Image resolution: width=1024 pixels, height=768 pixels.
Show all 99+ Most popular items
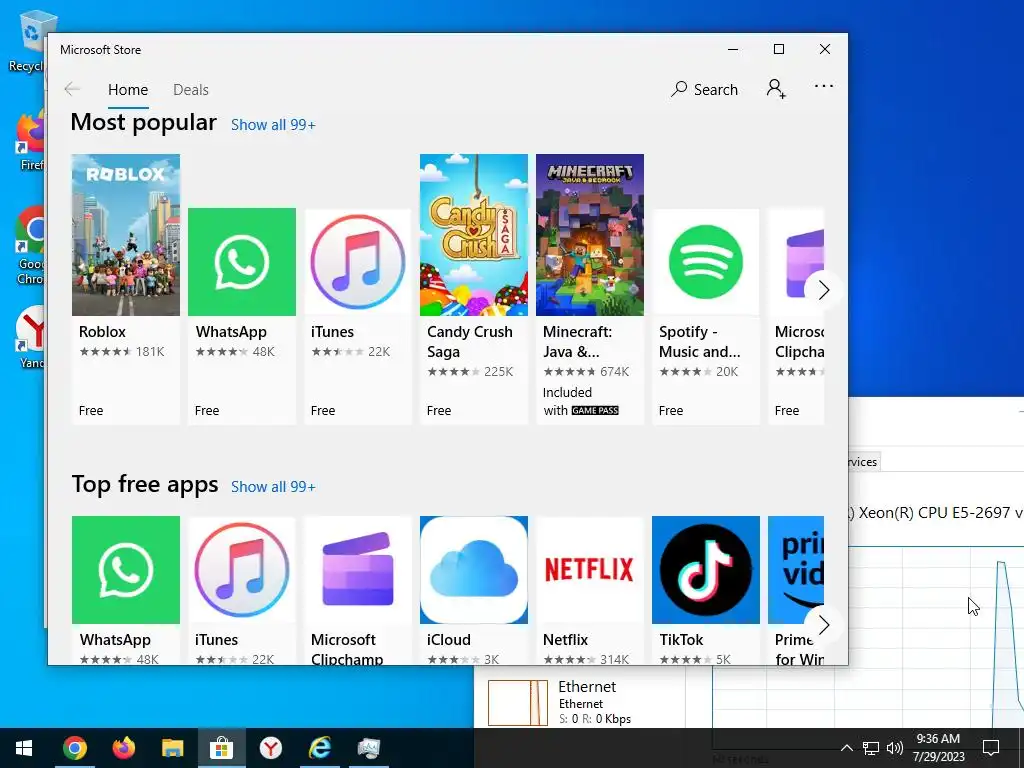[x=273, y=125]
